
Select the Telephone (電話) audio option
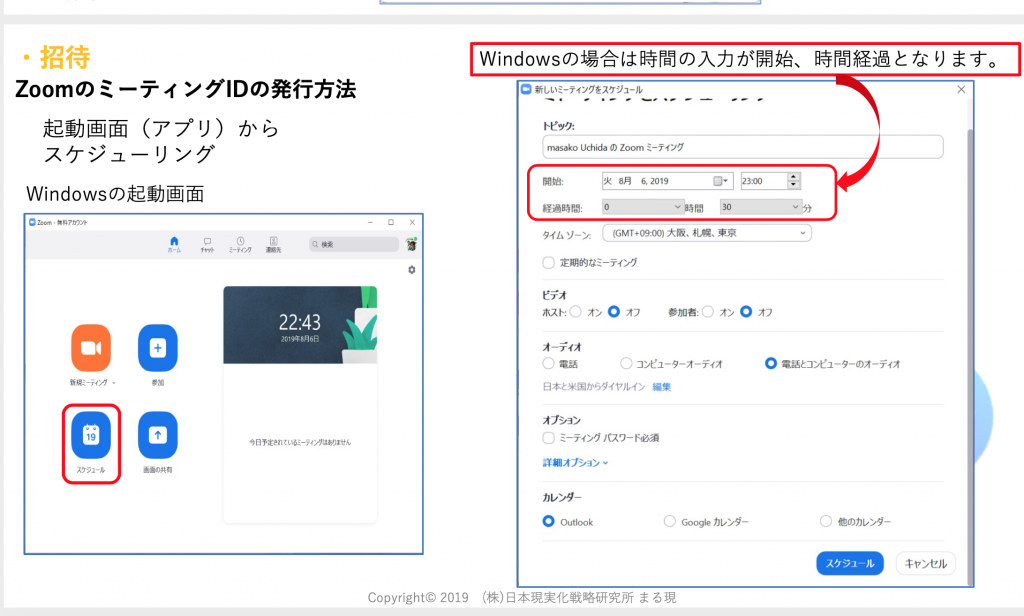[x=549, y=364]
